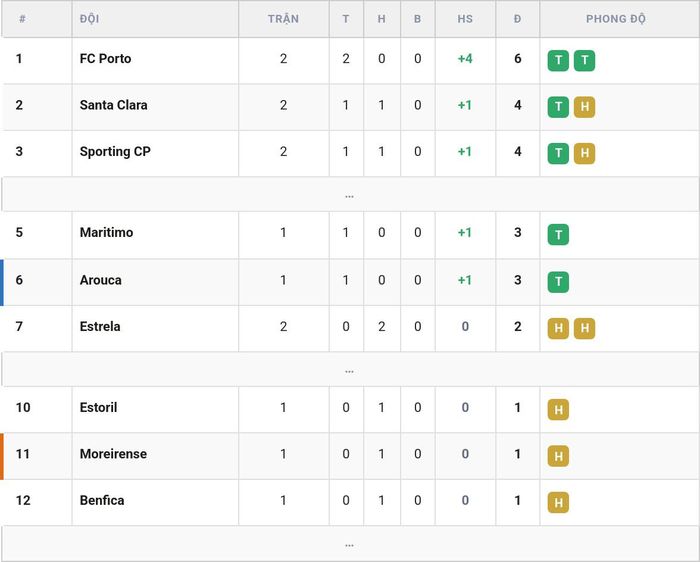
Task: Expand hidden rows below Benfica
Action: pyautogui.click(x=350, y=544)
